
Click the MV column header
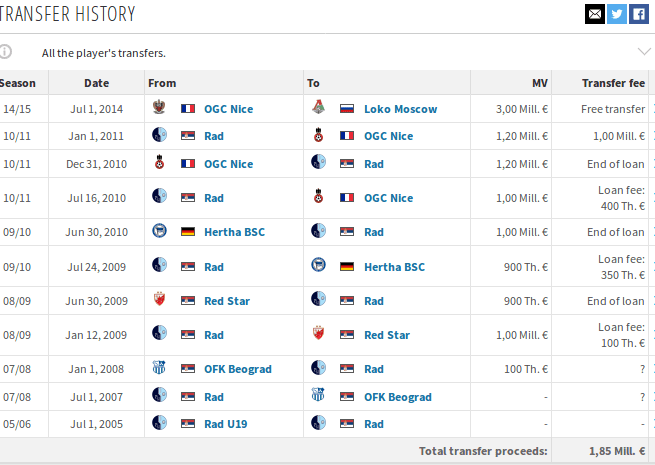pos(540,83)
